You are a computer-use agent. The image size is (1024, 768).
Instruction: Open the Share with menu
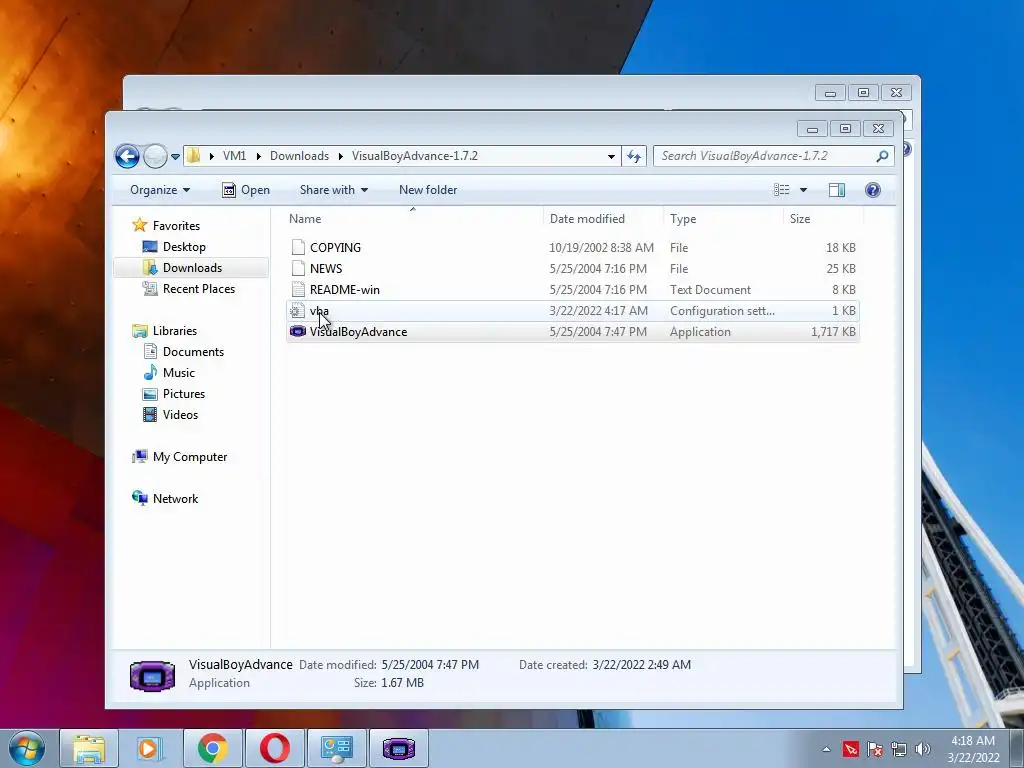coord(334,190)
